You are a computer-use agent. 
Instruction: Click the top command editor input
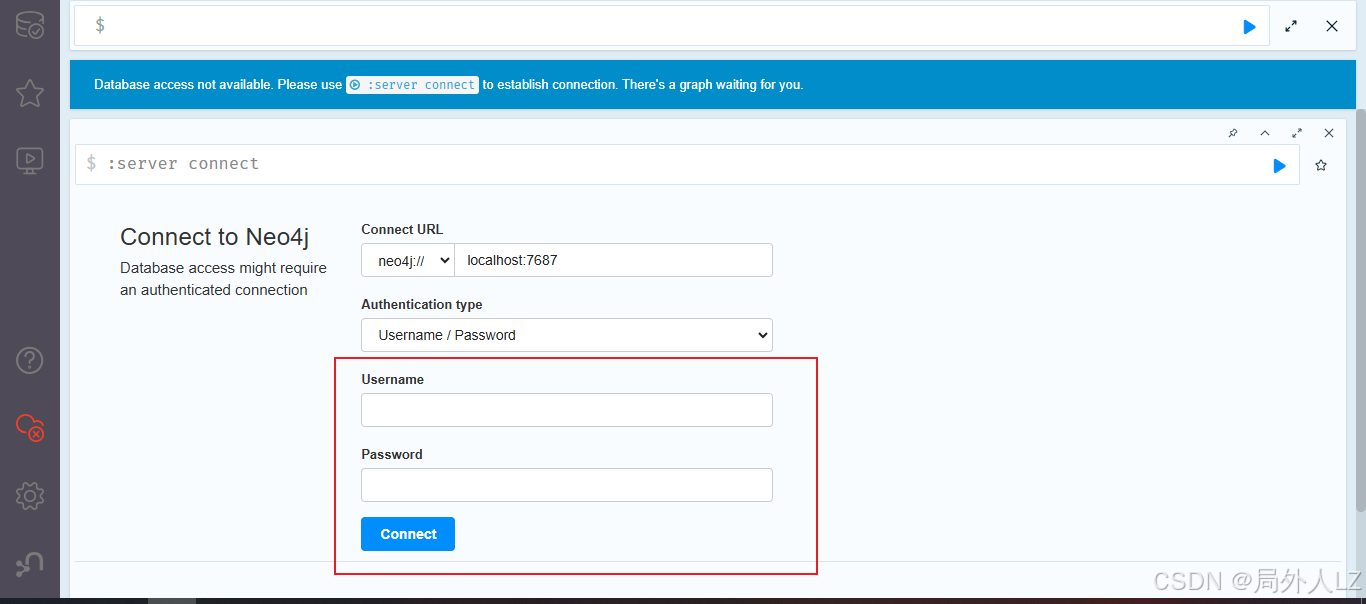point(670,26)
